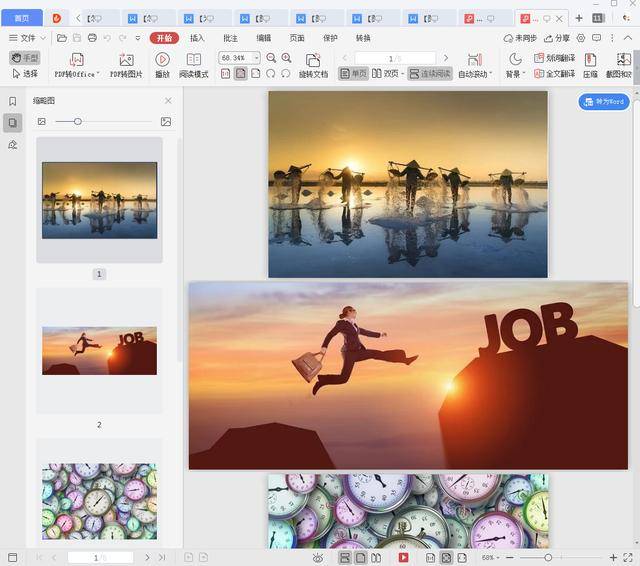Click the print icon in quick access bar
The image size is (640, 566).
92,38
